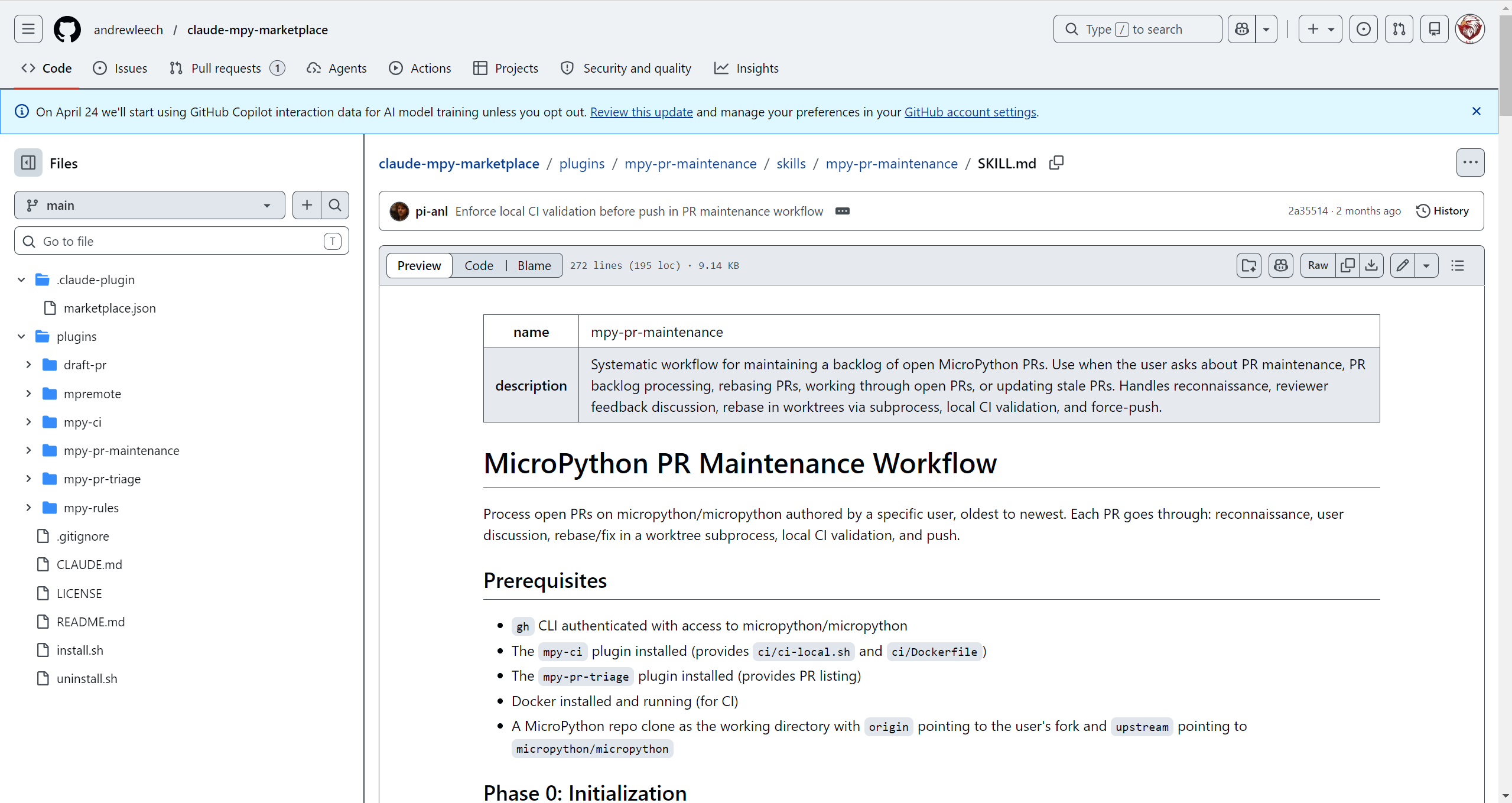Open your issues from header icon

click(1364, 29)
